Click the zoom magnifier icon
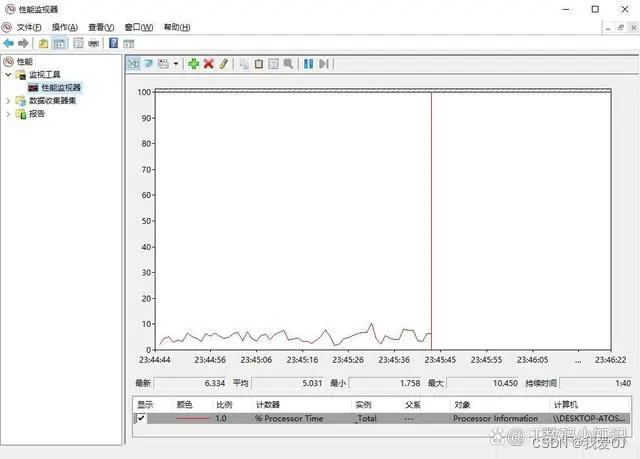 pyautogui.click(x=288, y=64)
